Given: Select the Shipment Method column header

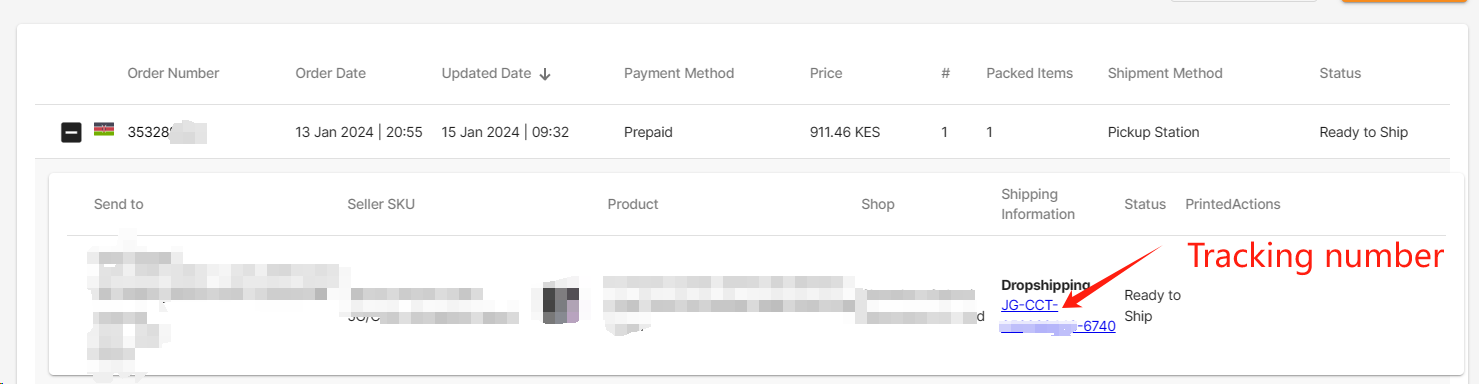Looking at the screenshot, I should (1165, 73).
